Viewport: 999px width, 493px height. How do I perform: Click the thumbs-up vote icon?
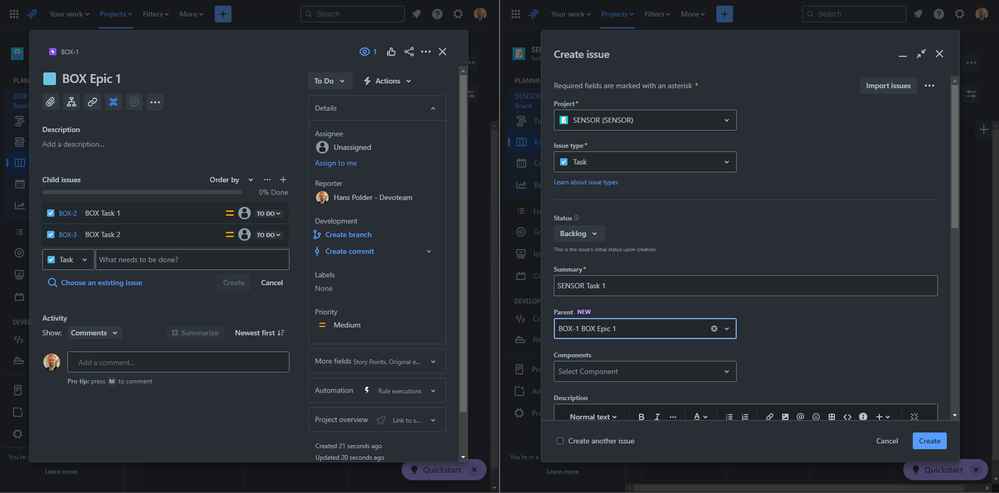point(391,52)
